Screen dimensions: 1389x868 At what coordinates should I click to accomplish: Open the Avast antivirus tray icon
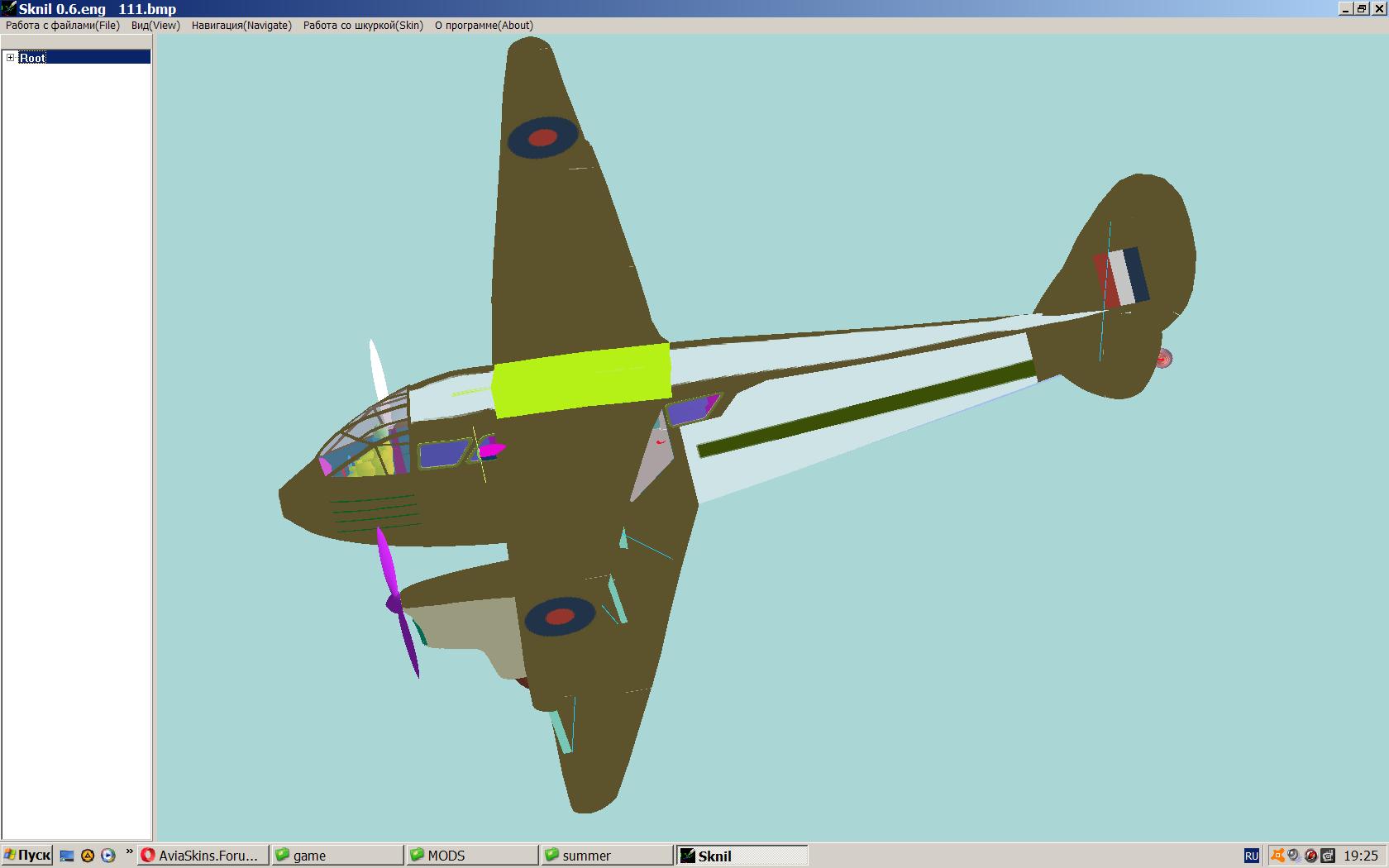1278,856
